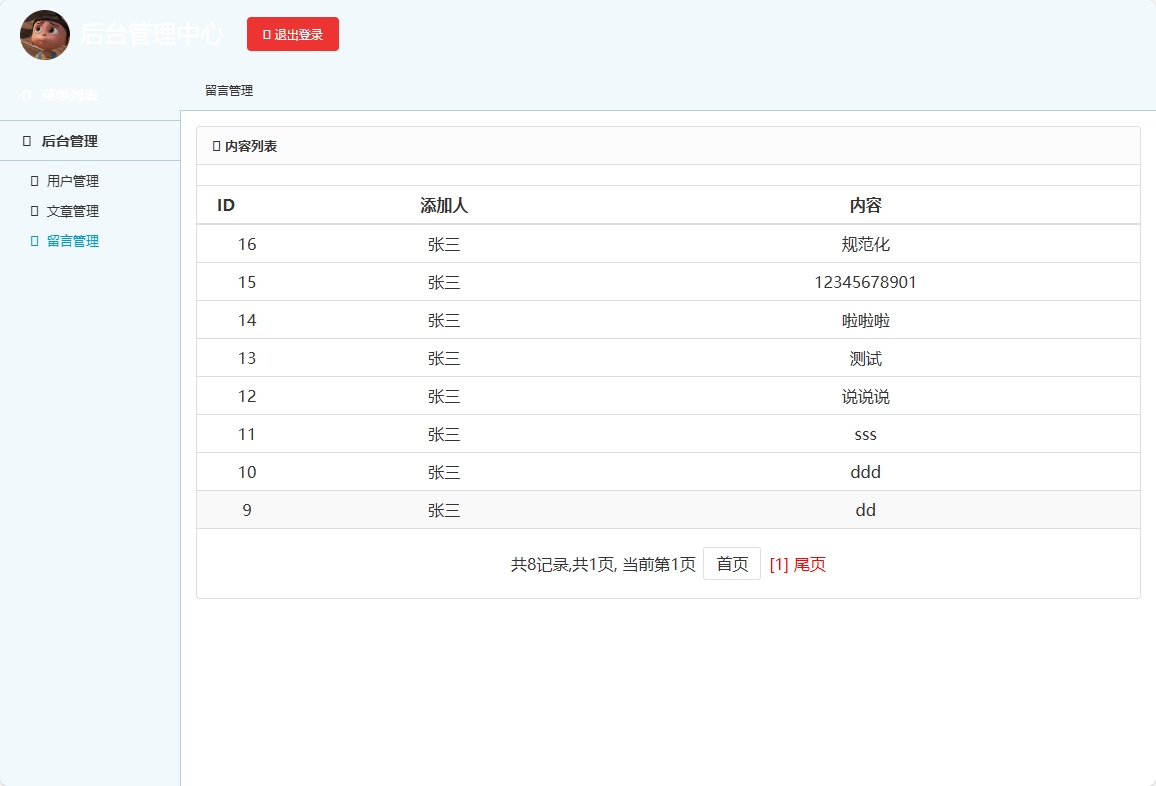1156x786 pixels.
Task: Click the 文章管理 sidebar icon
Action: (34, 211)
